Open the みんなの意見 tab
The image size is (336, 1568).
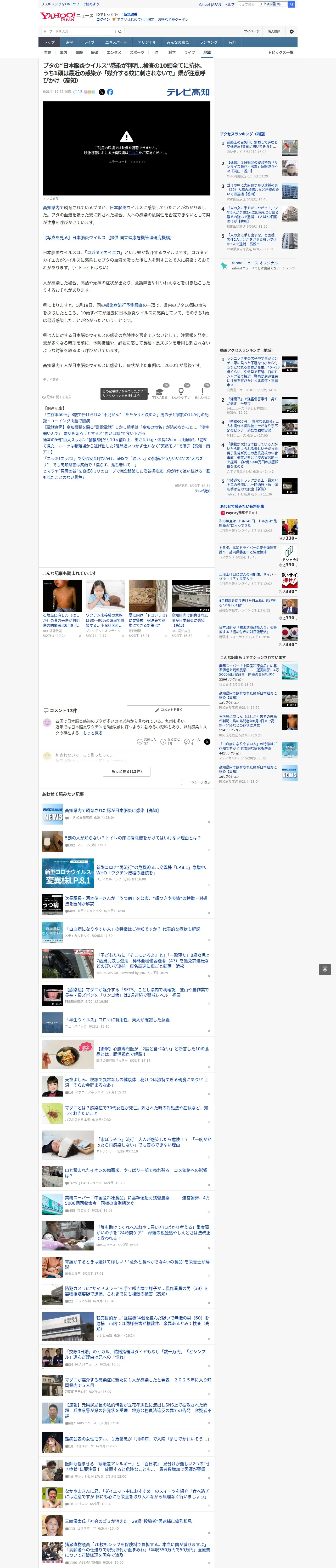(x=178, y=43)
